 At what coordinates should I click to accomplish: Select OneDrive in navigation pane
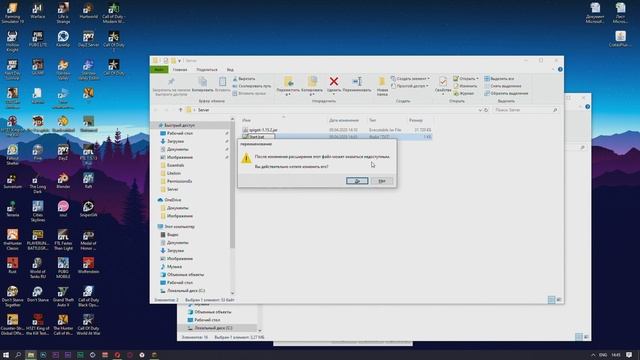[173, 200]
